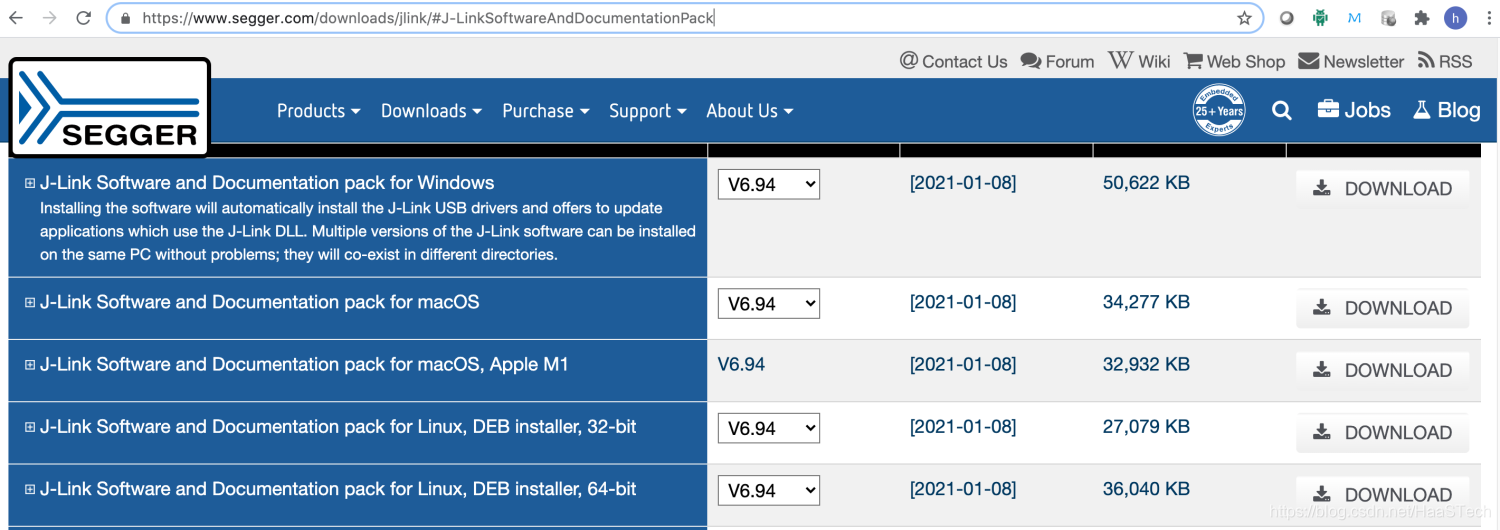Click the 32,932 KB file size
Image resolution: width=1500 pixels, height=530 pixels.
click(1146, 365)
